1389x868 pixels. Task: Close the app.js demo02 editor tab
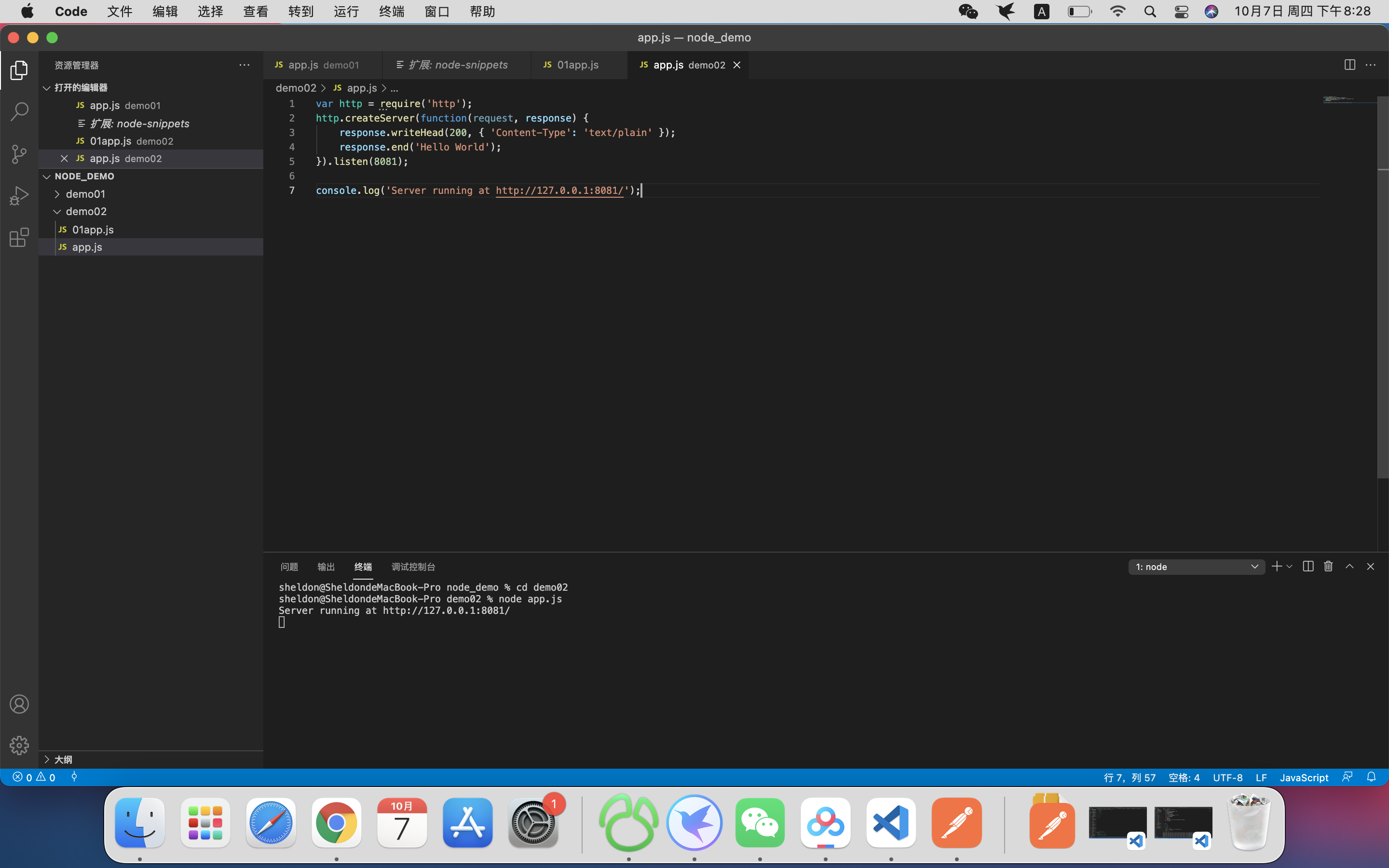click(737, 65)
